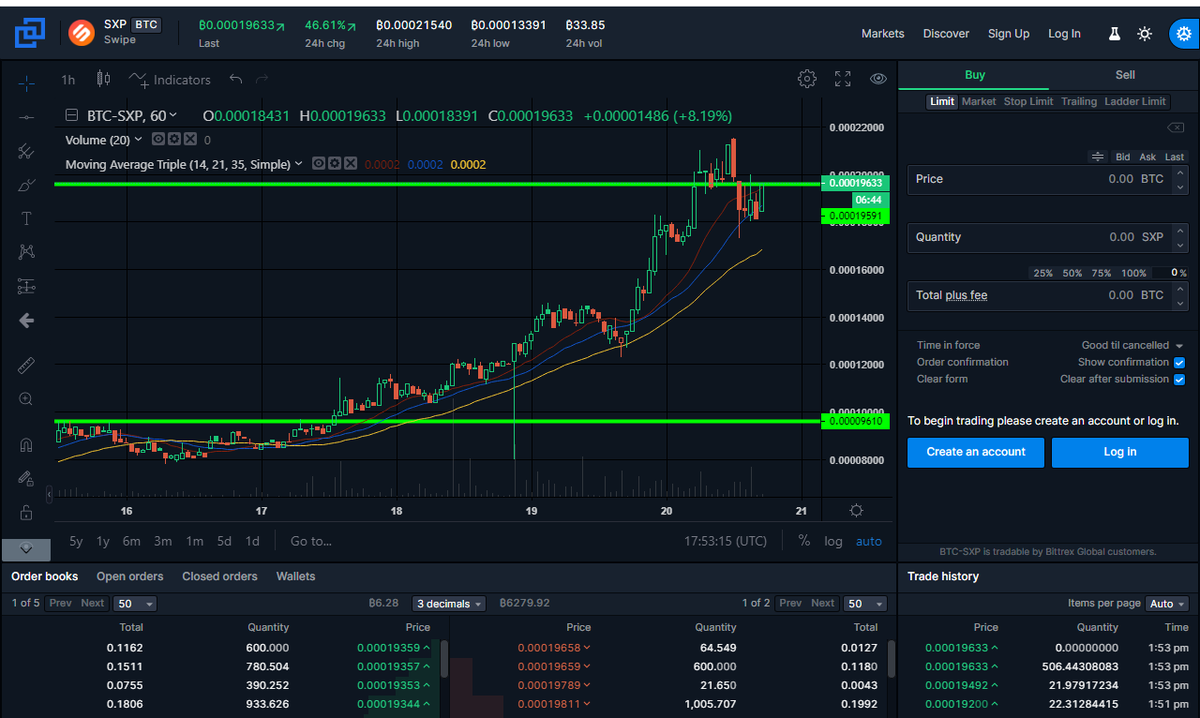1200x718 pixels.
Task: Open Good til cancelled dropdown
Action: point(1132,345)
